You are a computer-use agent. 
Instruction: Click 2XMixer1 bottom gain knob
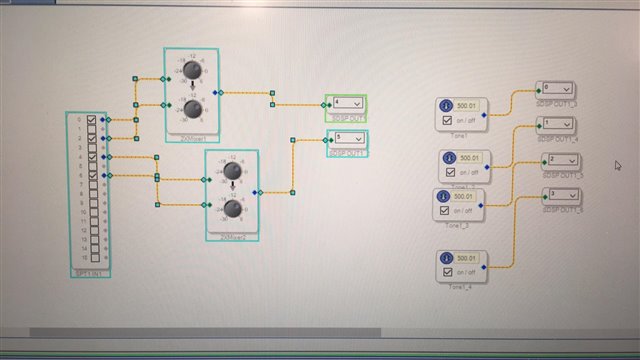coord(193,109)
